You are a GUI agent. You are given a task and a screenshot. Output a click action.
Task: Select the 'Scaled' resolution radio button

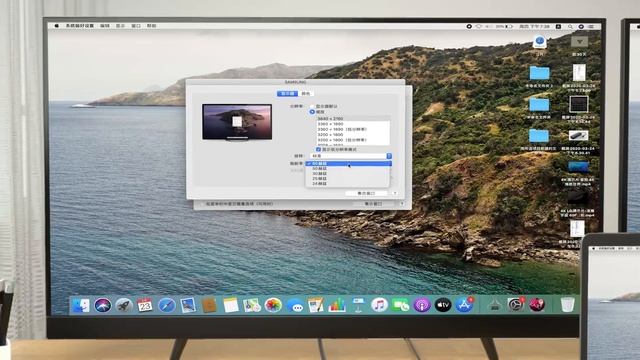click(312, 111)
